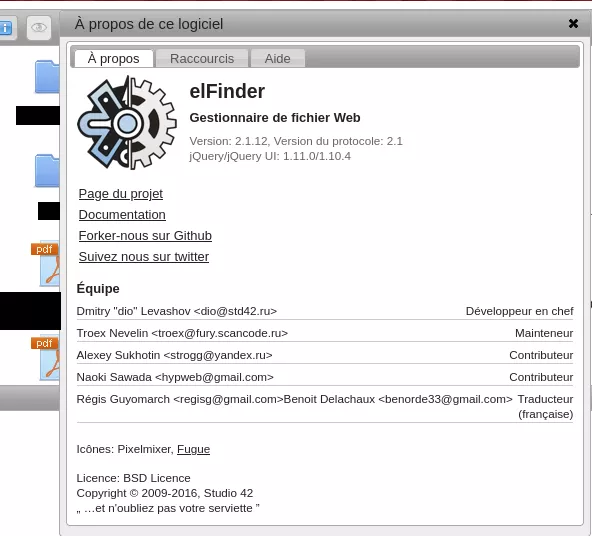Click the jQuery/jQuery UI version line
The width and height of the screenshot is (592, 536).
click(x=270, y=156)
